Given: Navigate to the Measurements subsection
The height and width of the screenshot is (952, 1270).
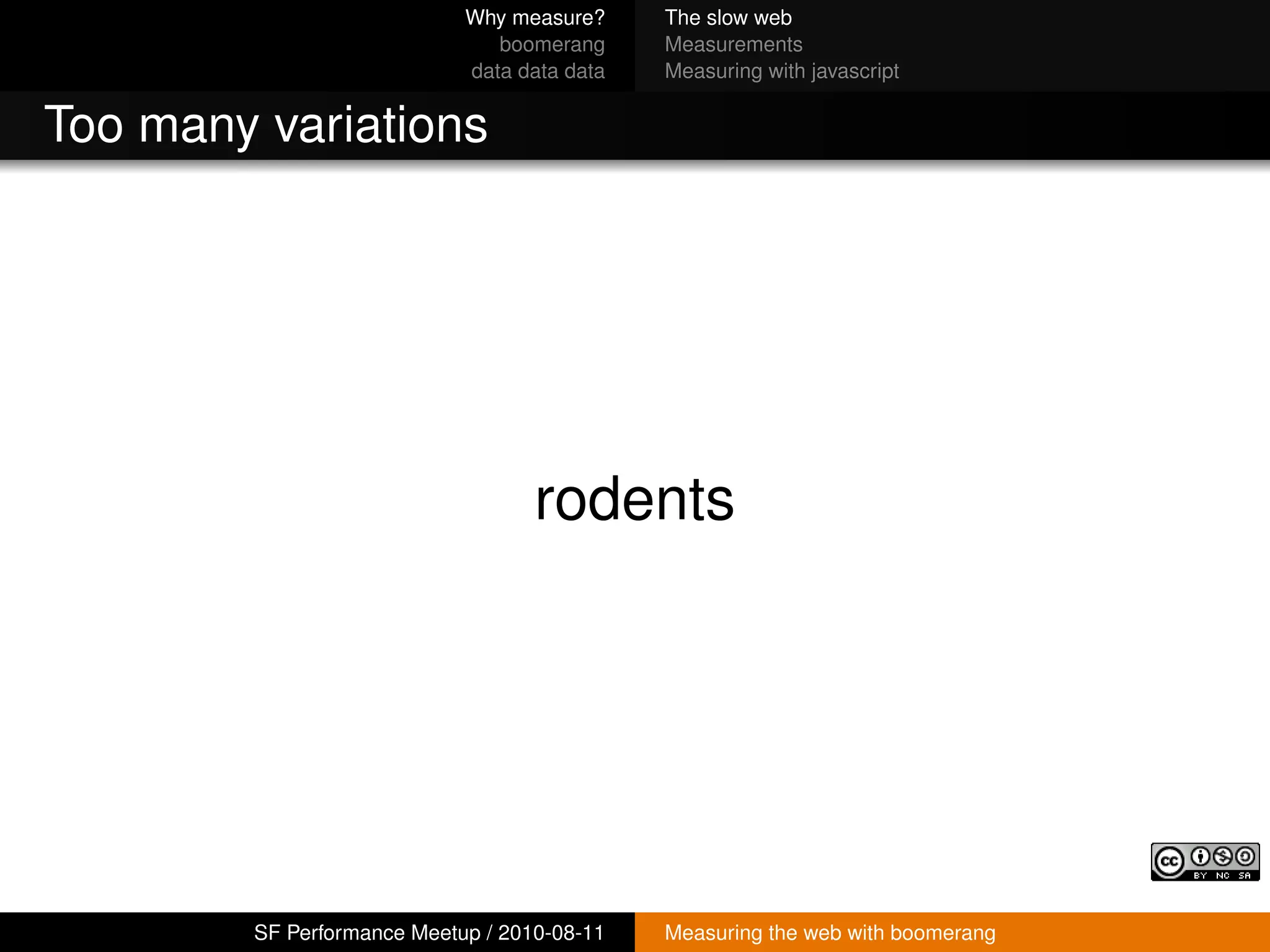Looking at the screenshot, I should coord(733,45).
